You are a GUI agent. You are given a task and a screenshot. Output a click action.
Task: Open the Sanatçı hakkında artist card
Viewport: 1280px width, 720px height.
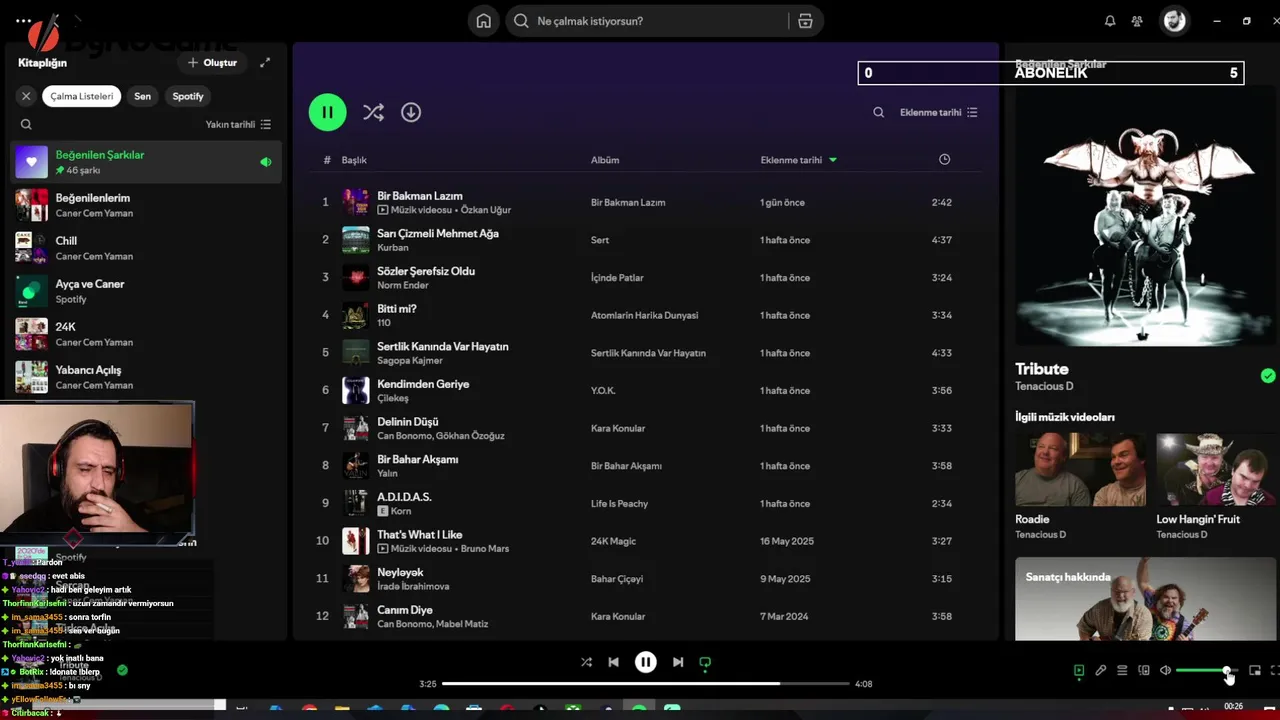coord(1145,598)
